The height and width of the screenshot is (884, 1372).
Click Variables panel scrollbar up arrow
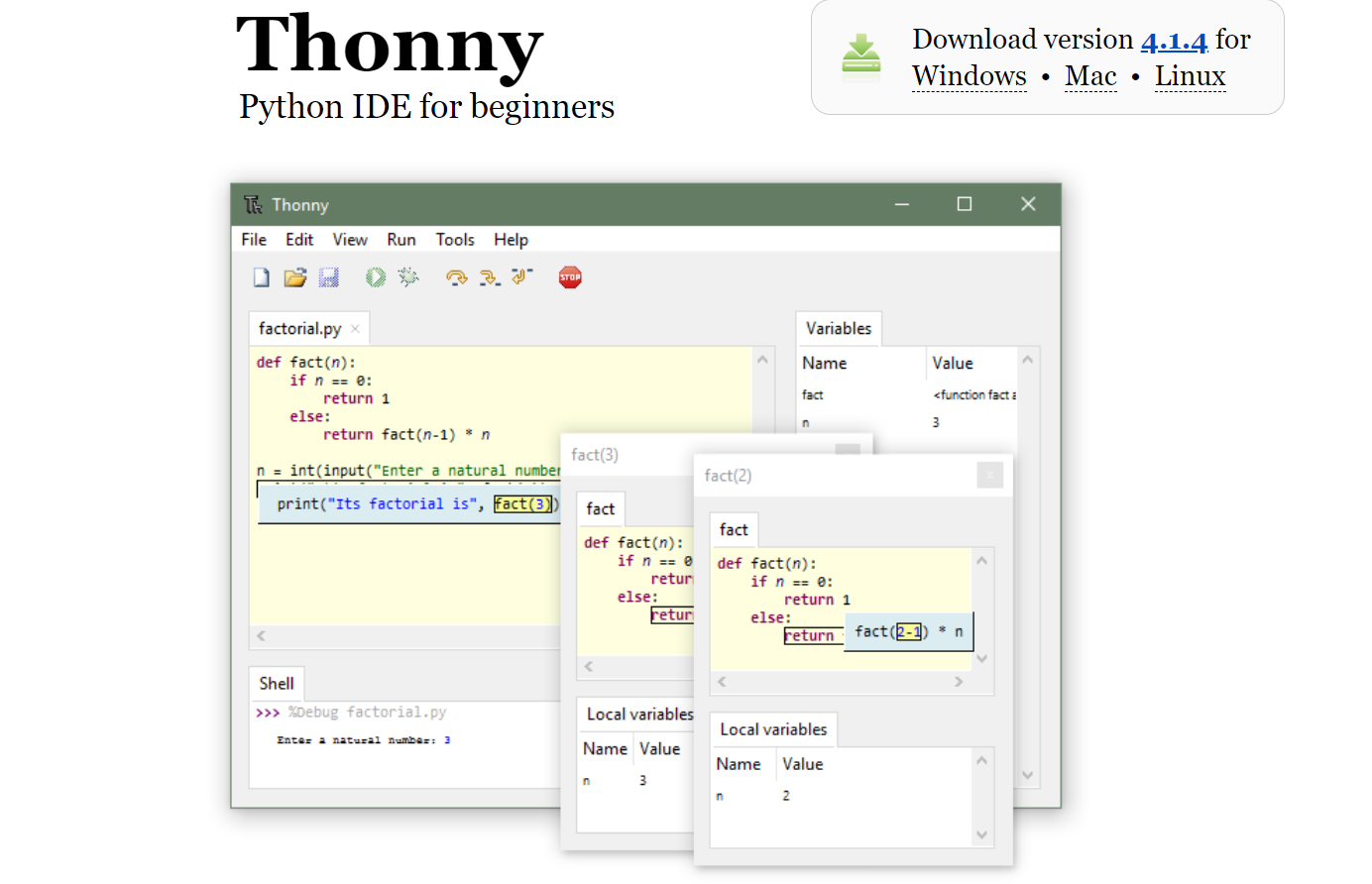click(x=1028, y=360)
